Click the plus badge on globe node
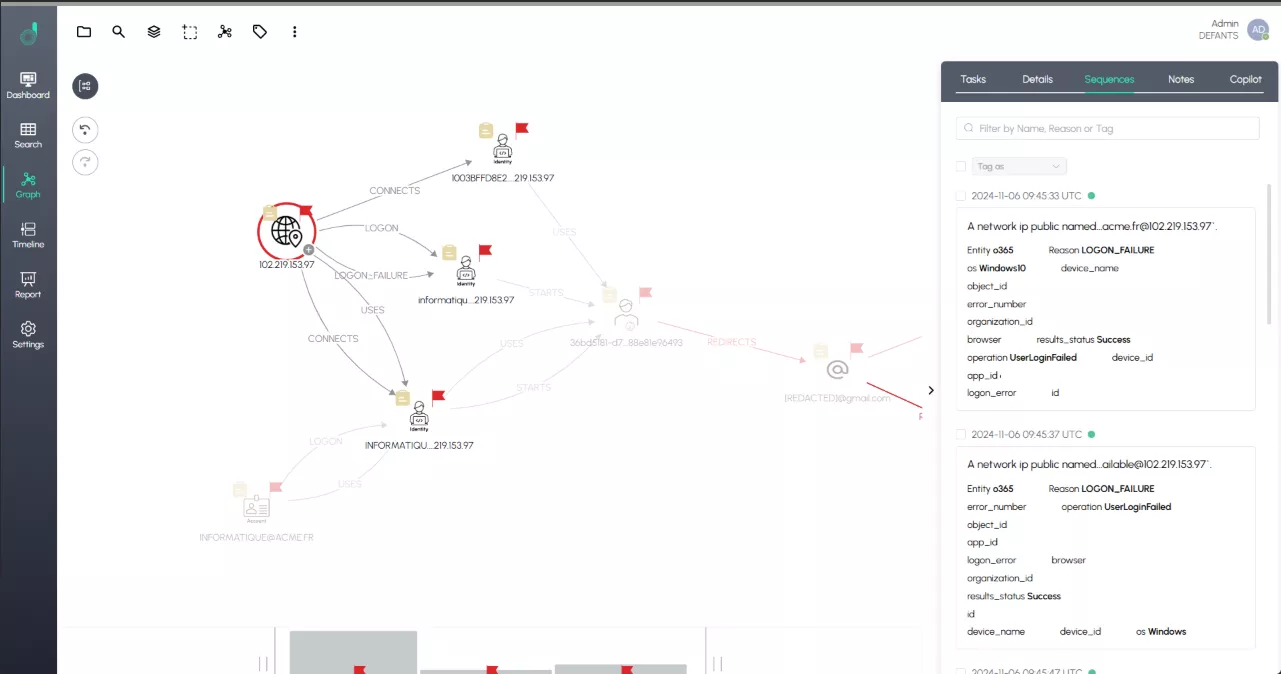 (309, 250)
